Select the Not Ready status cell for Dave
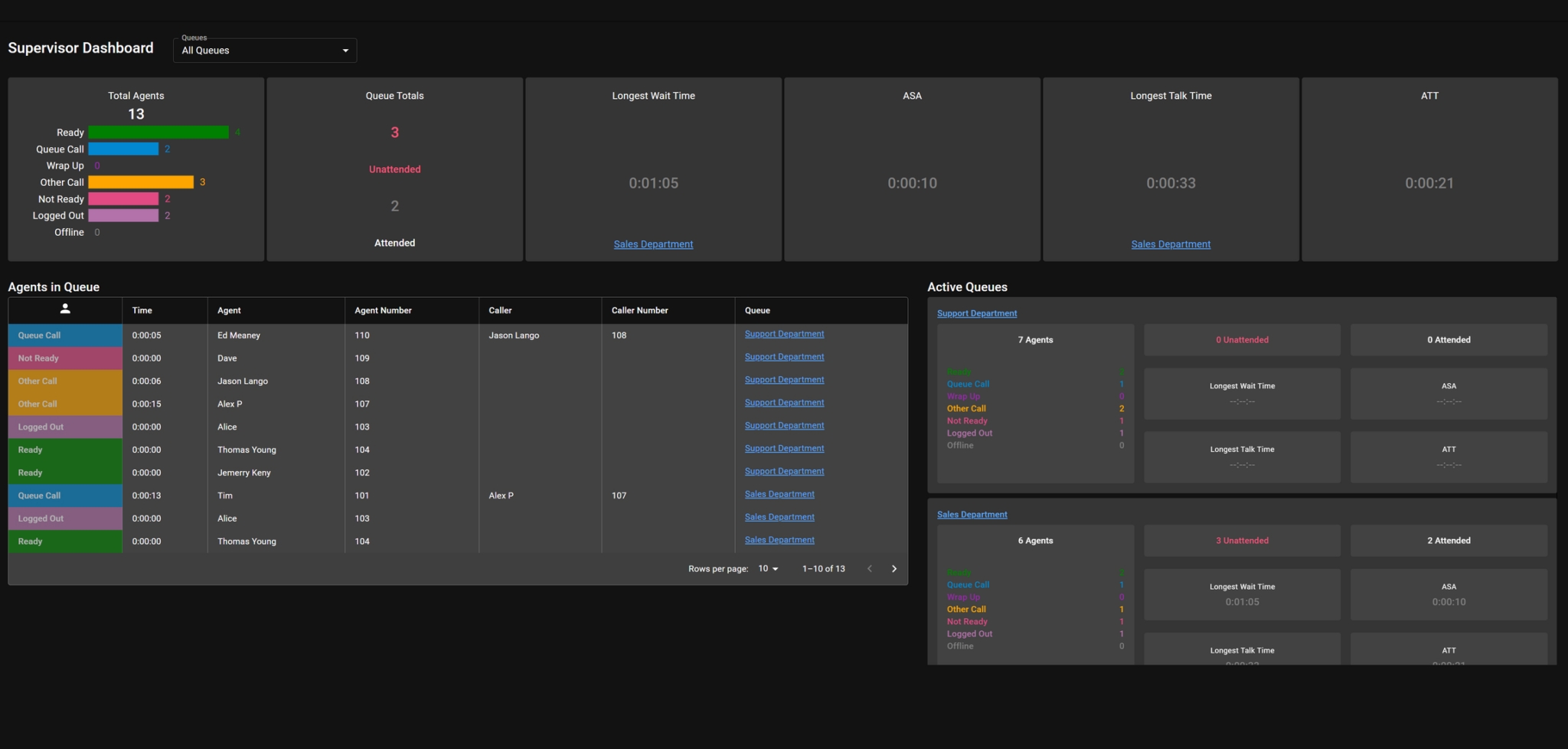Viewport: 1568px width, 749px height. coord(65,358)
